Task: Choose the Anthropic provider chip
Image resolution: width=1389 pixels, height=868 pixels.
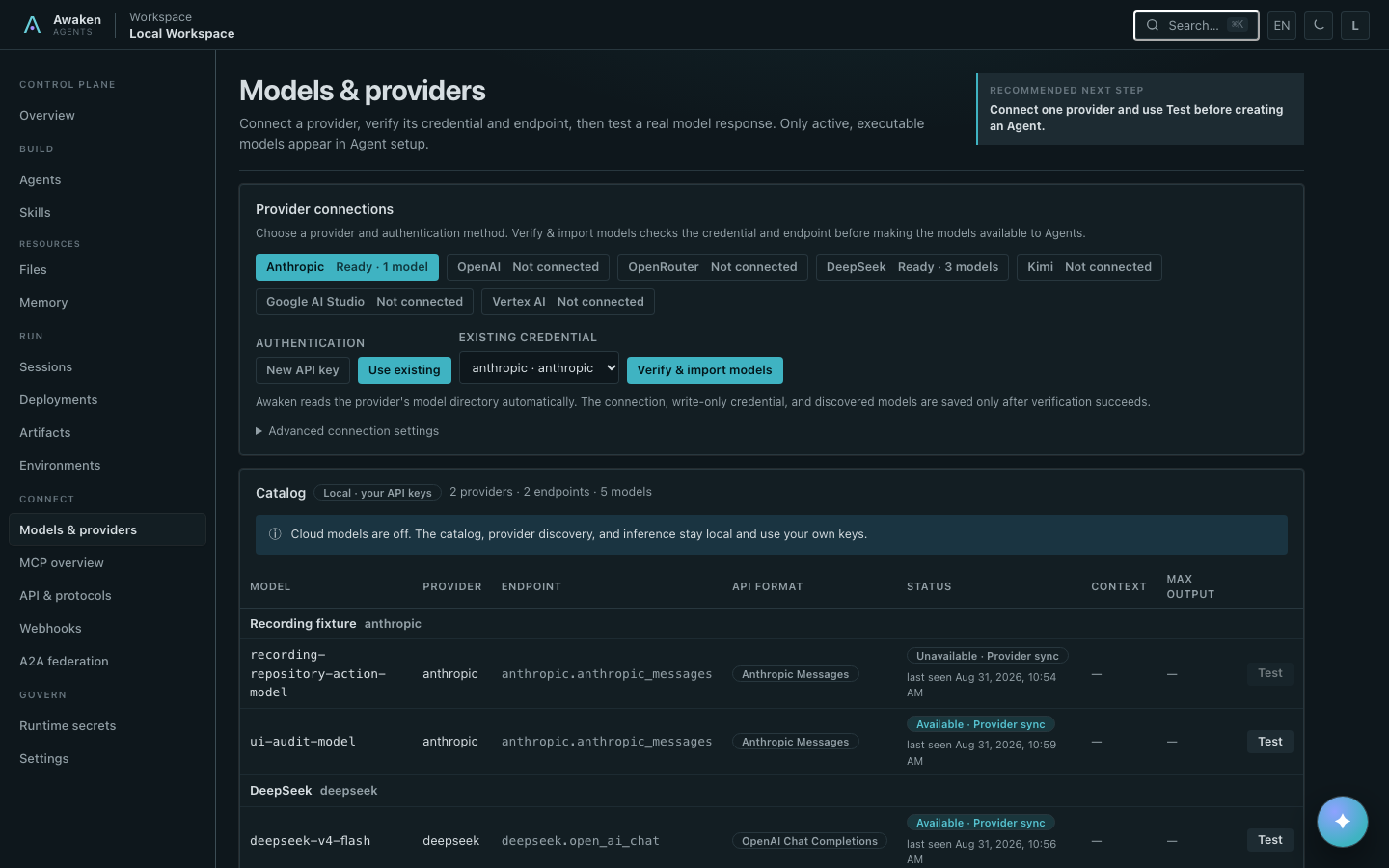Action: point(347,267)
